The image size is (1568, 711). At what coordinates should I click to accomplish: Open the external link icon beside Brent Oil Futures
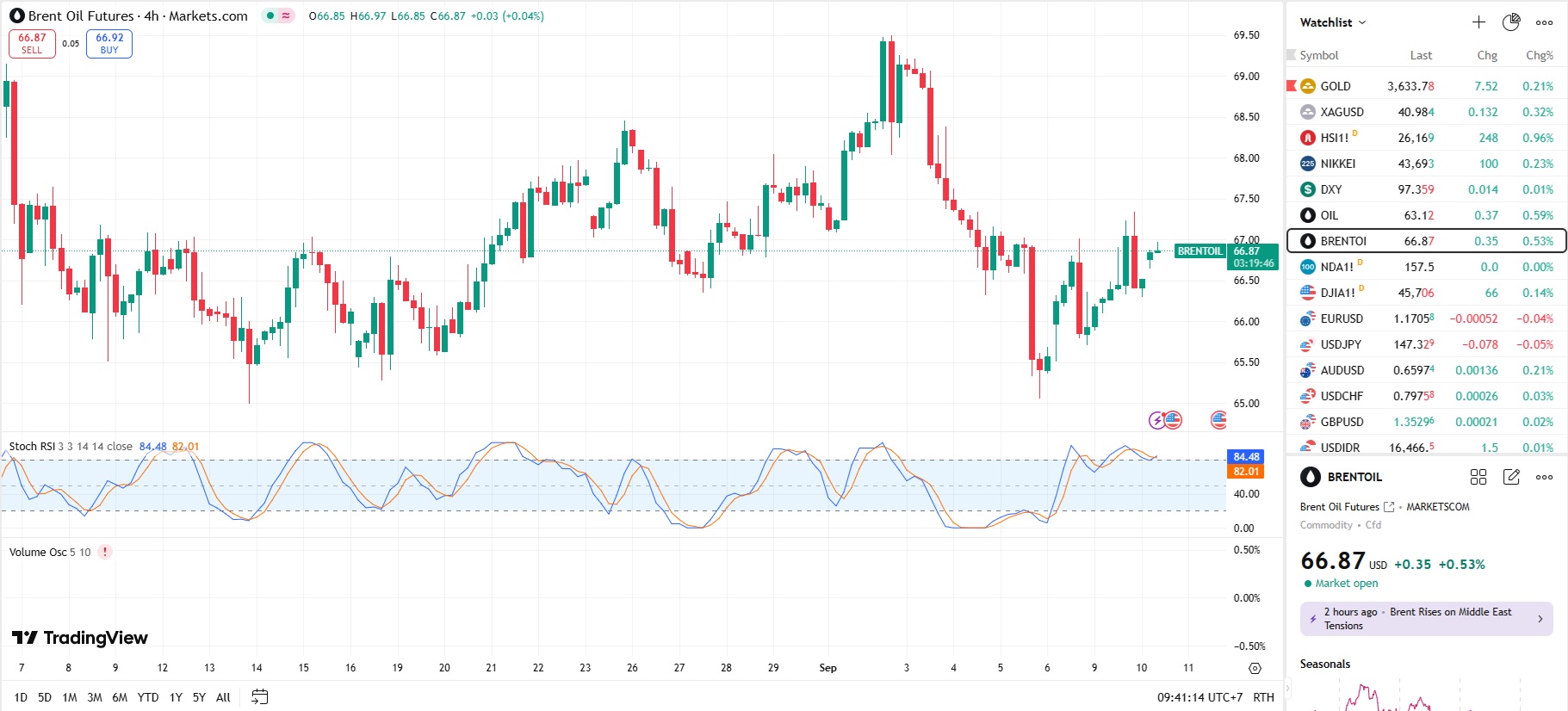pos(1389,507)
